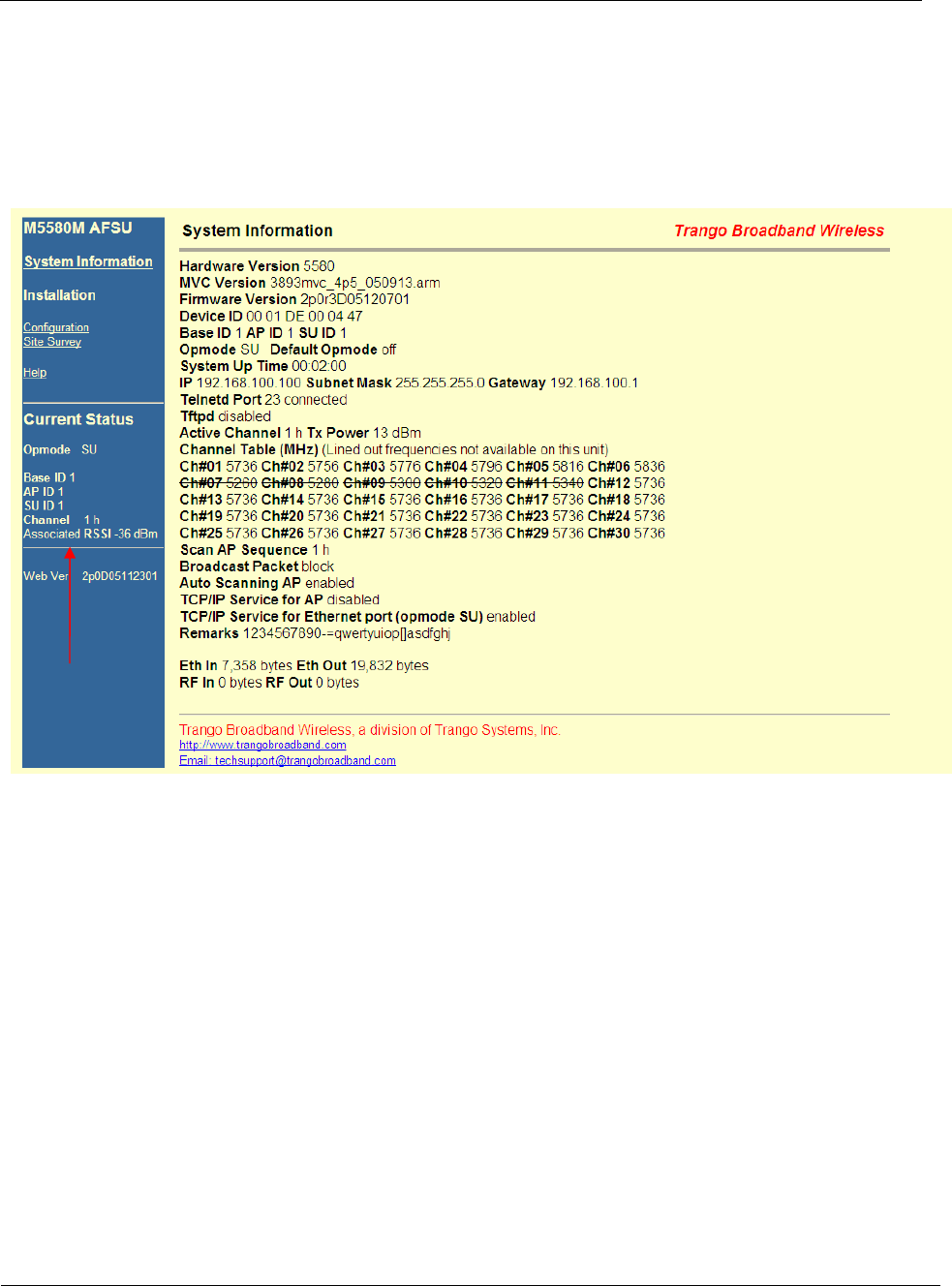Click the M5580M AFSU title
The width and height of the screenshot is (952, 1286).
[77, 228]
